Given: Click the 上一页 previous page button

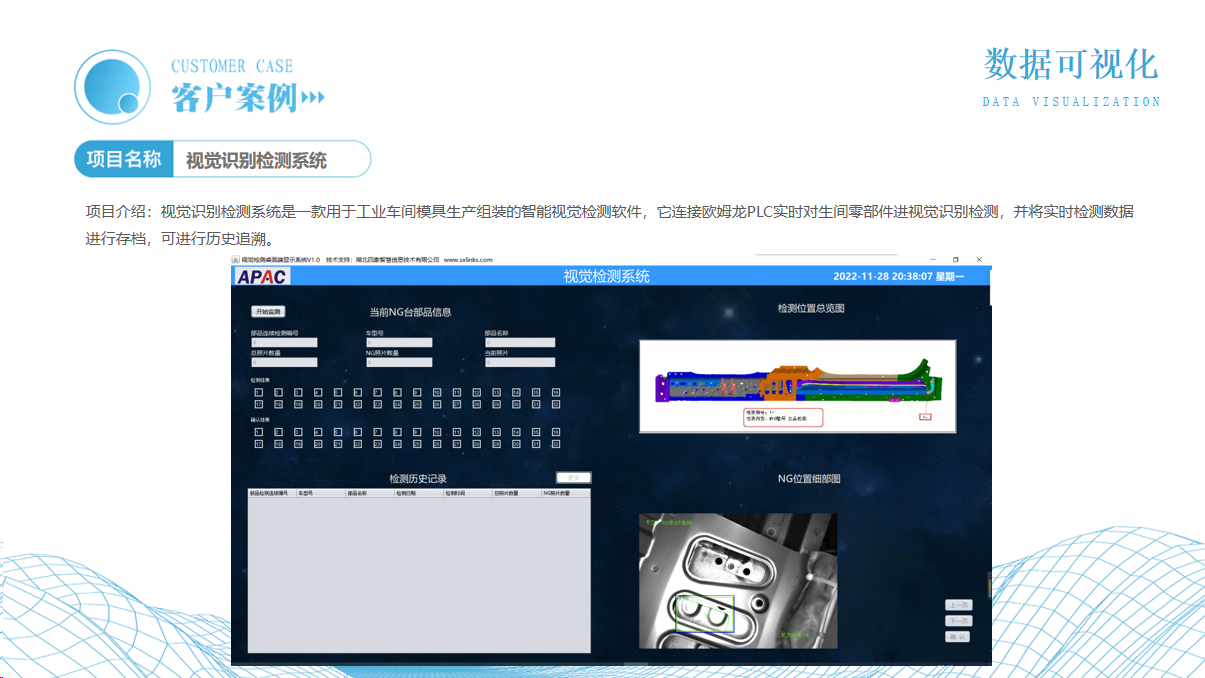Looking at the screenshot, I should [x=958, y=605].
